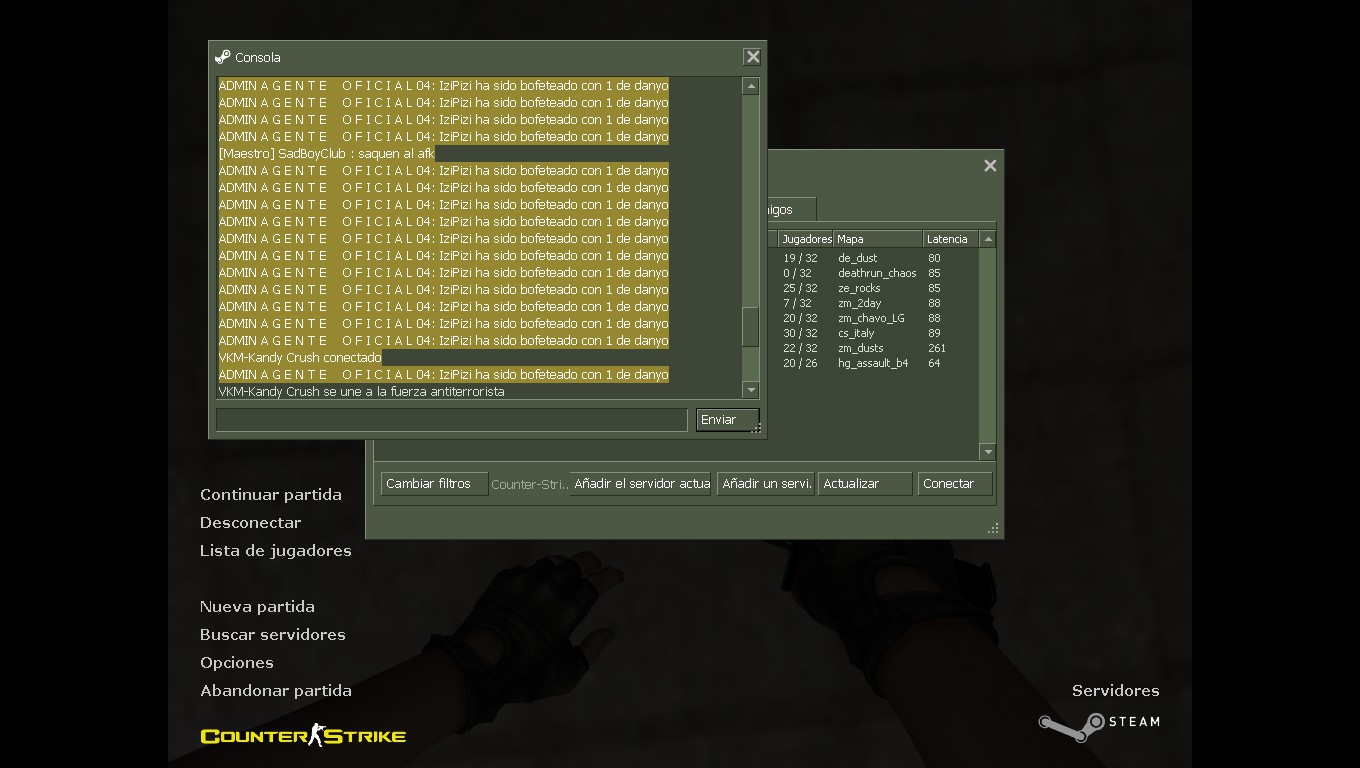Open Lista de jugadores
The height and width of the screenshot is (768, 1360).
(276, 551)
